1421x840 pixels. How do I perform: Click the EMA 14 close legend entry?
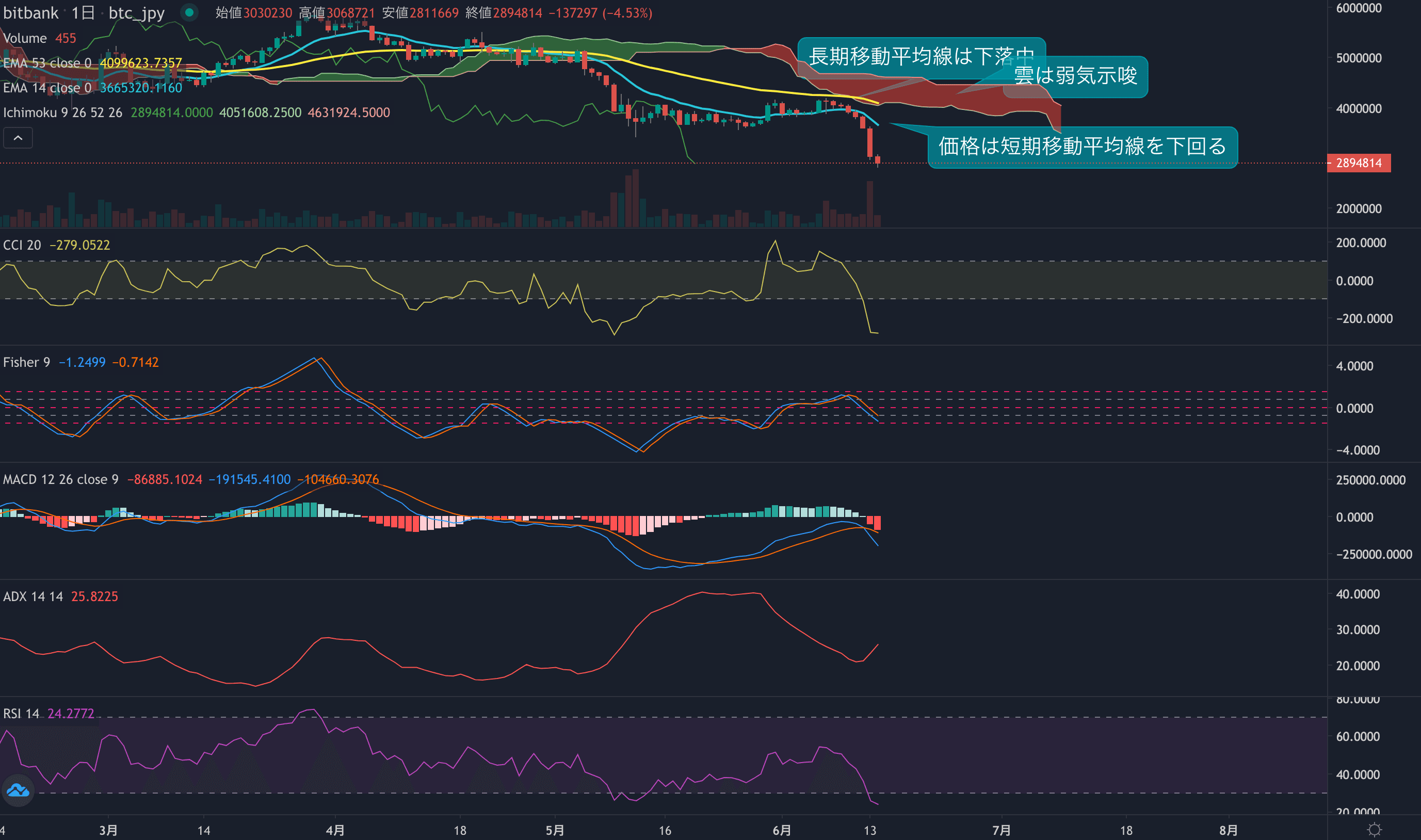(x=47, y=88)
